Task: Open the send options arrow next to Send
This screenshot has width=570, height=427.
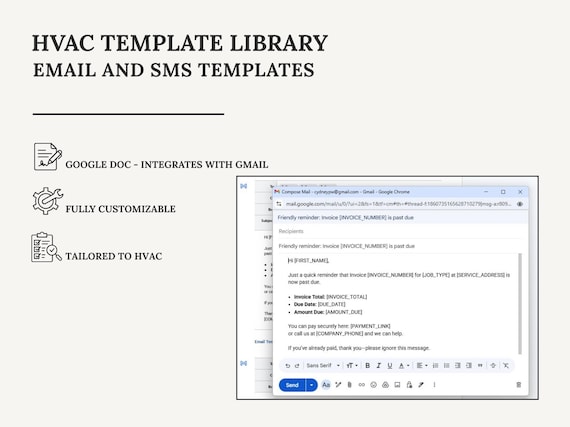Action: pyautogui.click(x=312, y=385)
